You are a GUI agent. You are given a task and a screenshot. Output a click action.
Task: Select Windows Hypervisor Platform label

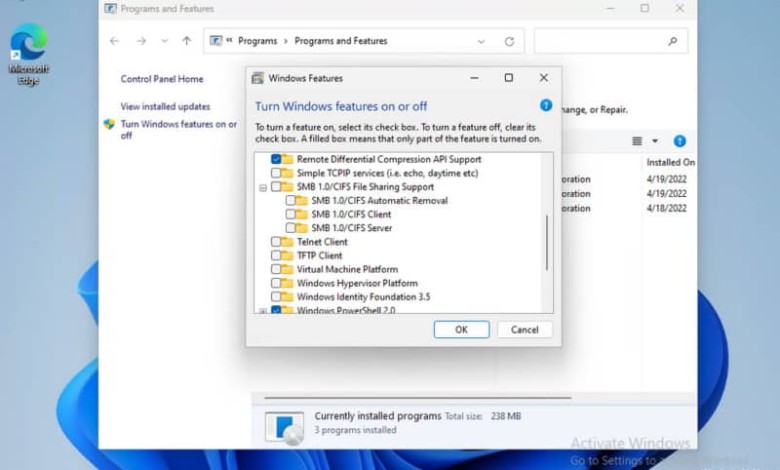(357, 283)
